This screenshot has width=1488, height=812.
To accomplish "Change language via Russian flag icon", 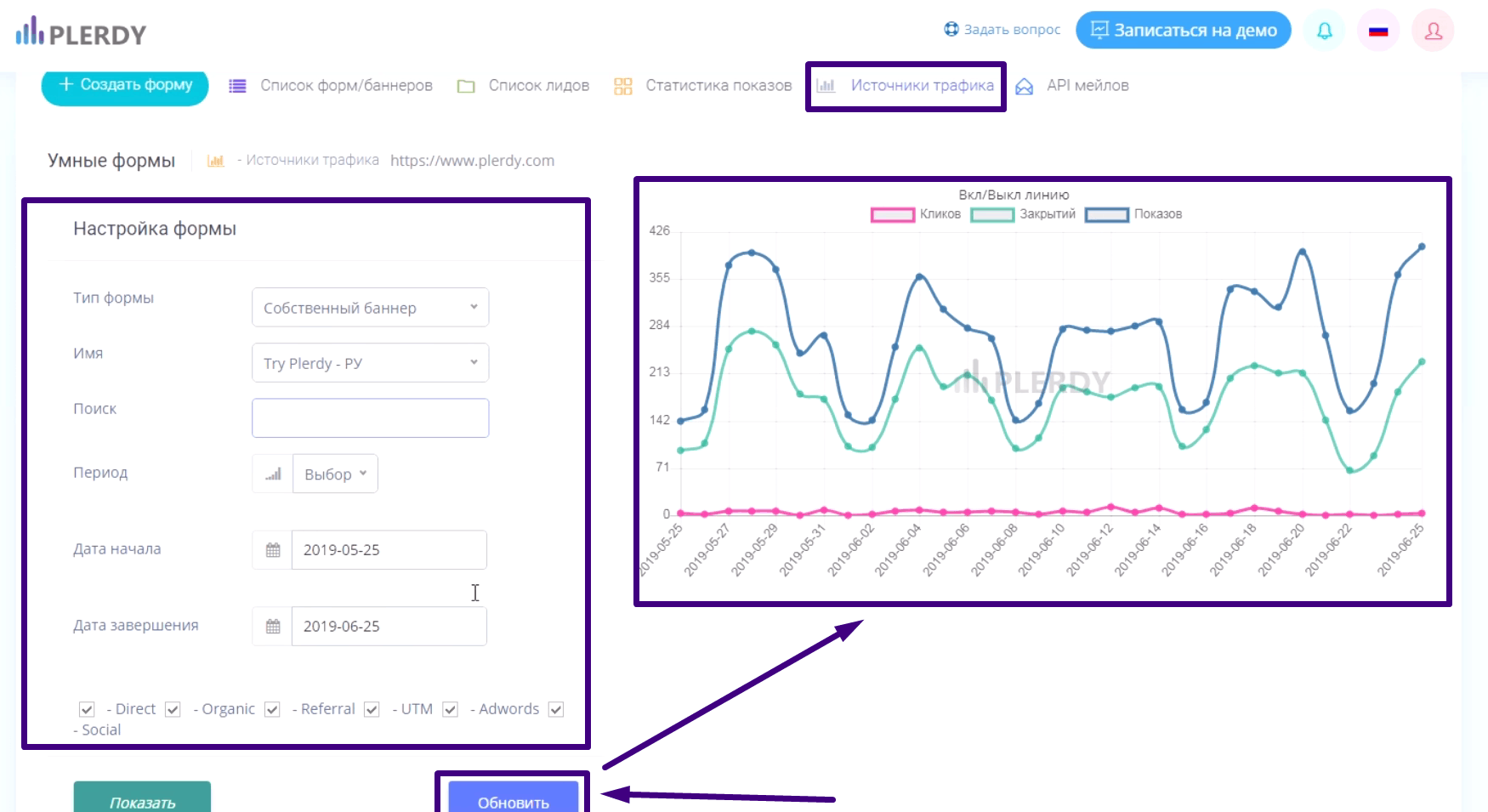I will [x=1378, y=31].
